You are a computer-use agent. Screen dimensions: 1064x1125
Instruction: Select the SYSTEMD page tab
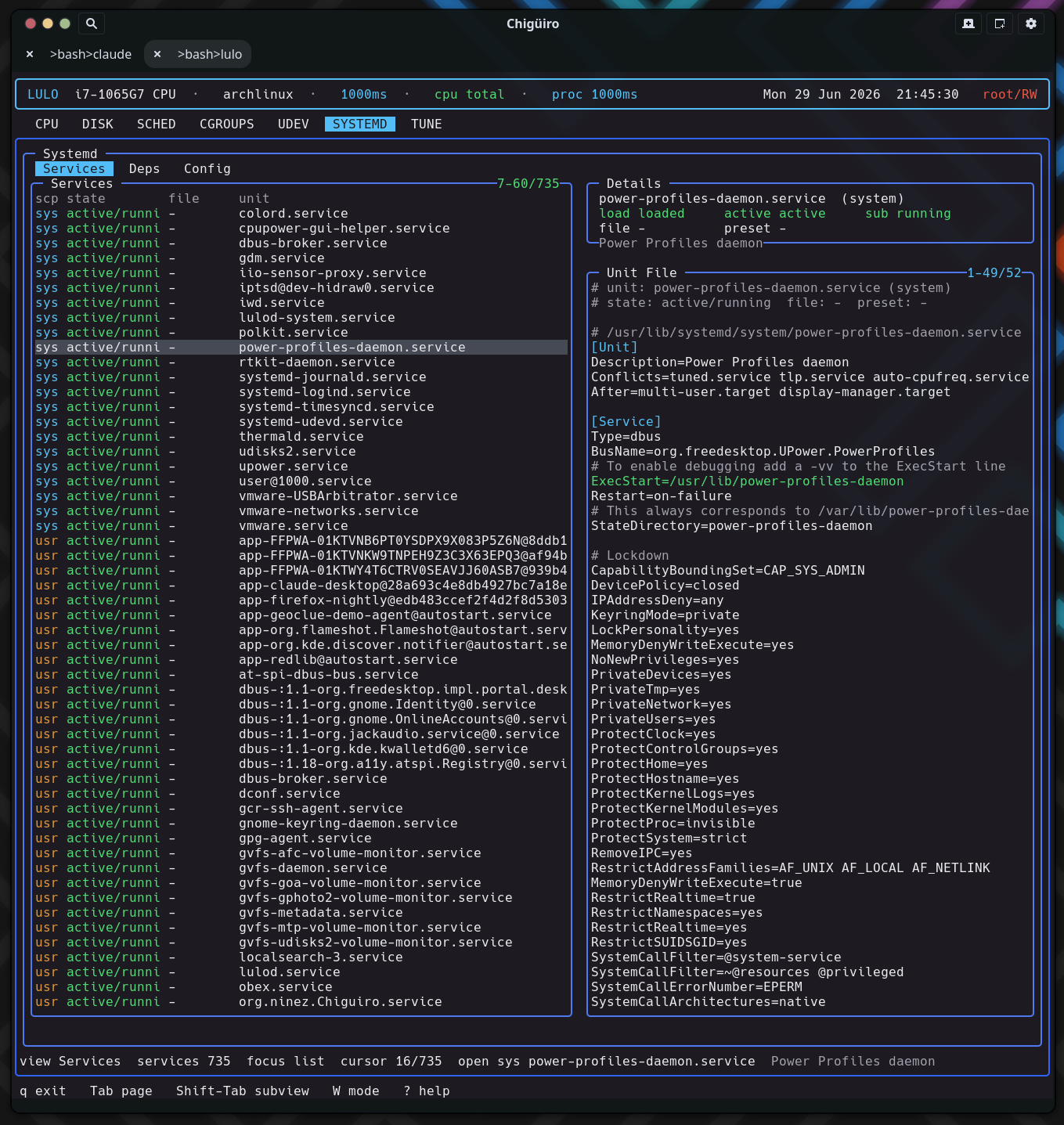[360, 124]
